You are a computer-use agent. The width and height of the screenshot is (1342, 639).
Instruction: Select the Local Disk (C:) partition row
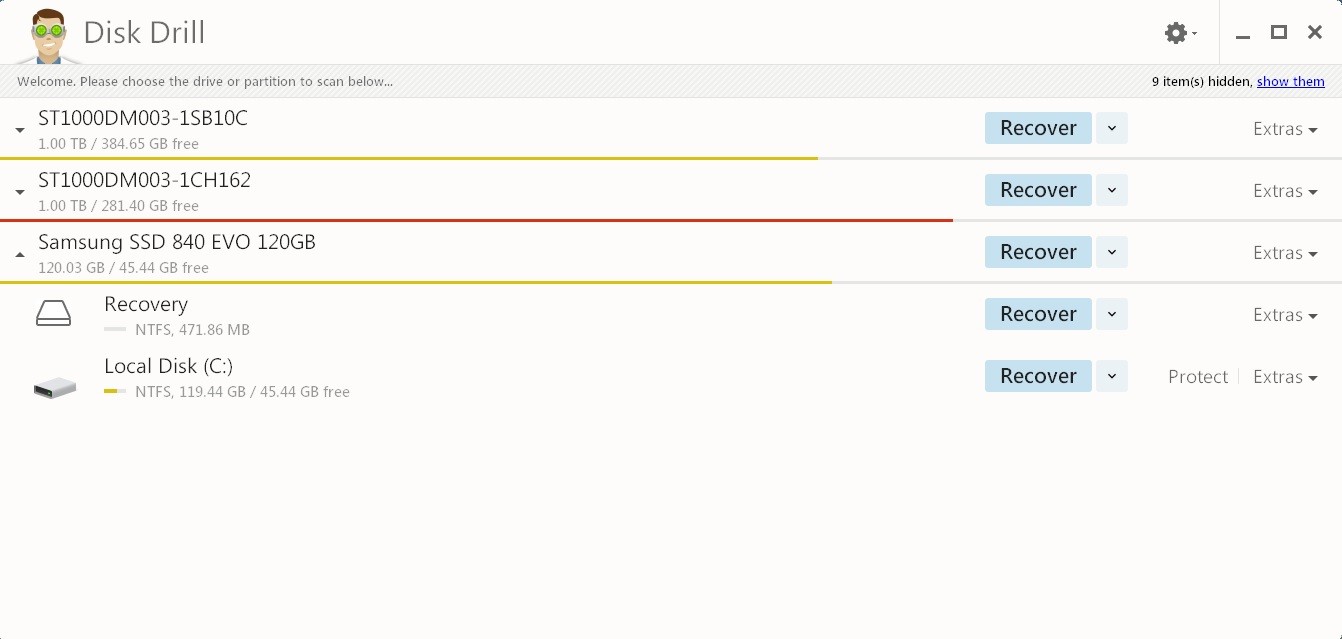600,377
